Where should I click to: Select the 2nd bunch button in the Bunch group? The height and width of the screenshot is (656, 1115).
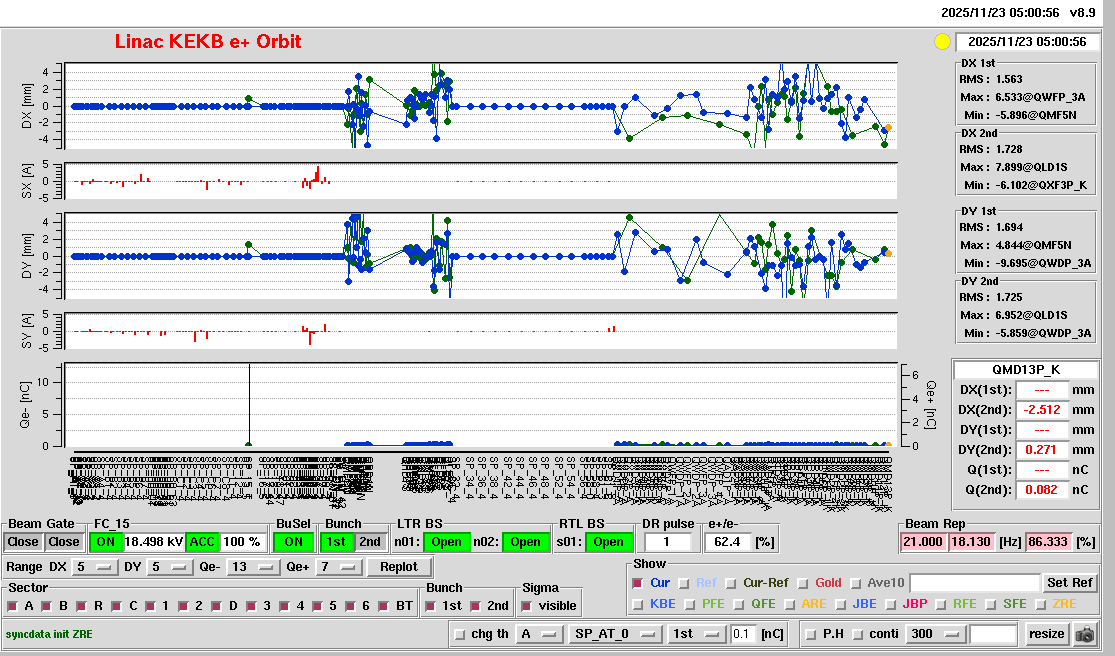[369, 542]
